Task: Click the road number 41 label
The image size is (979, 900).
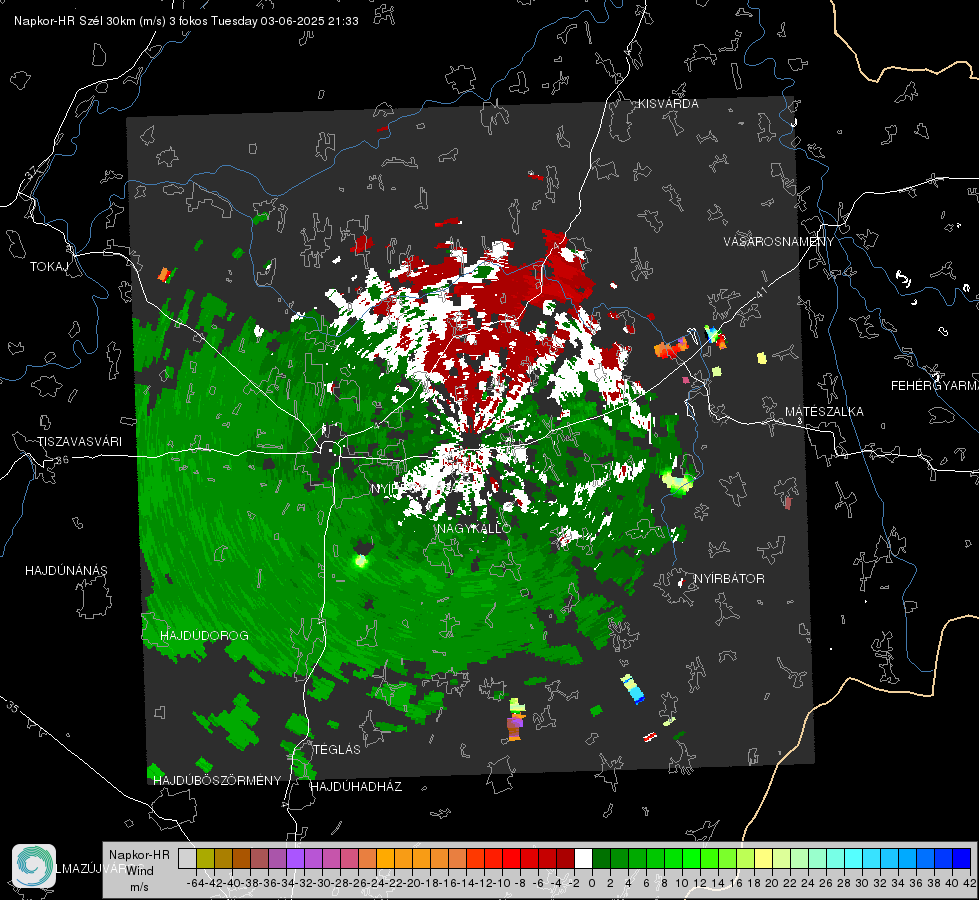Action: (x=761, y=292)
